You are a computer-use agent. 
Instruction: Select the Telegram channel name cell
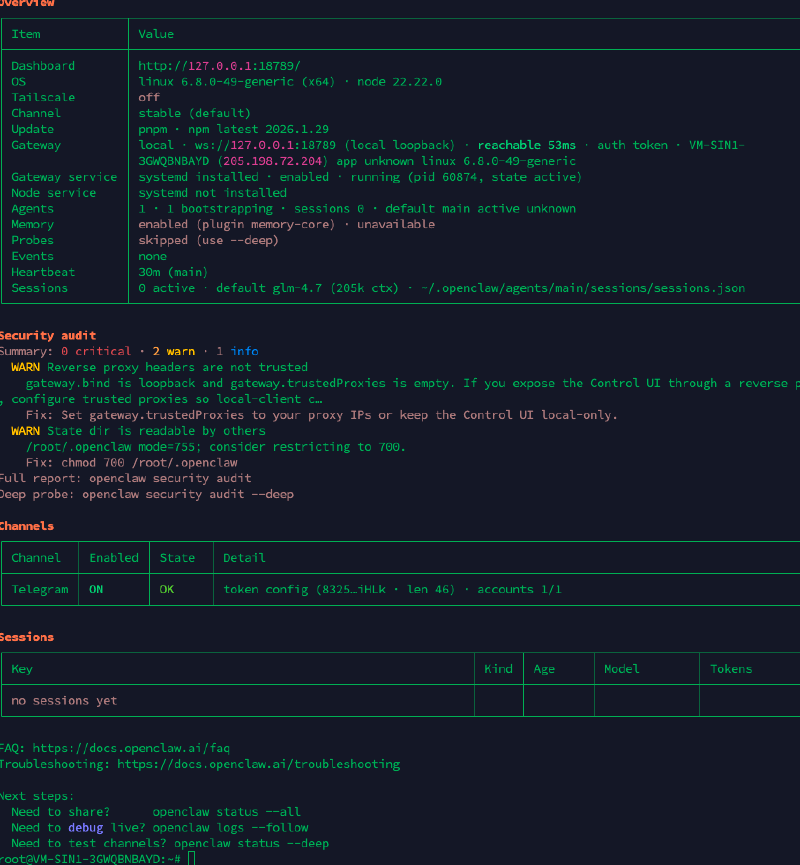click(x=40, y=590)
